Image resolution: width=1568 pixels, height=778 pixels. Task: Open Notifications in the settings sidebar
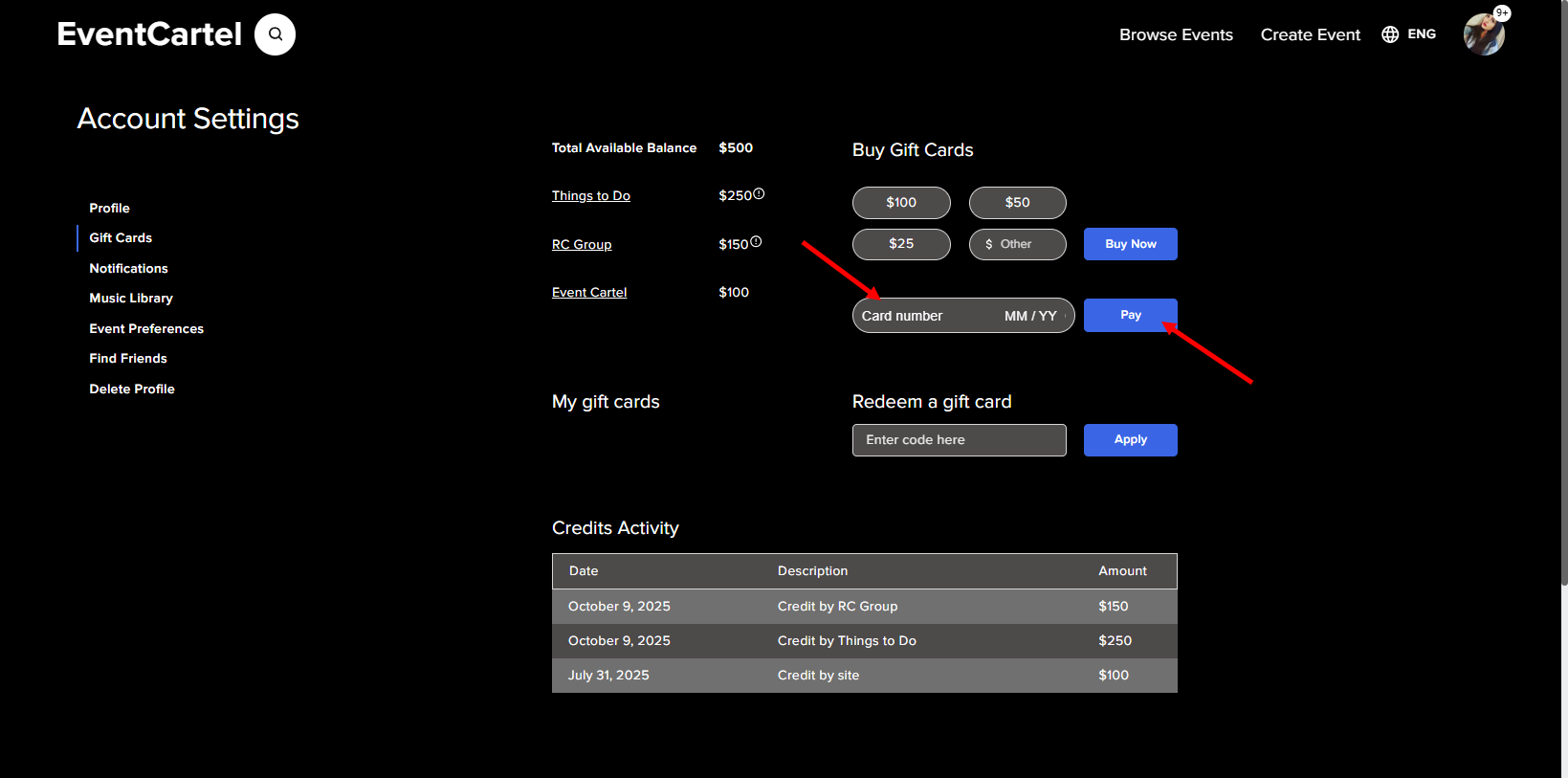(x=128, y=269)
